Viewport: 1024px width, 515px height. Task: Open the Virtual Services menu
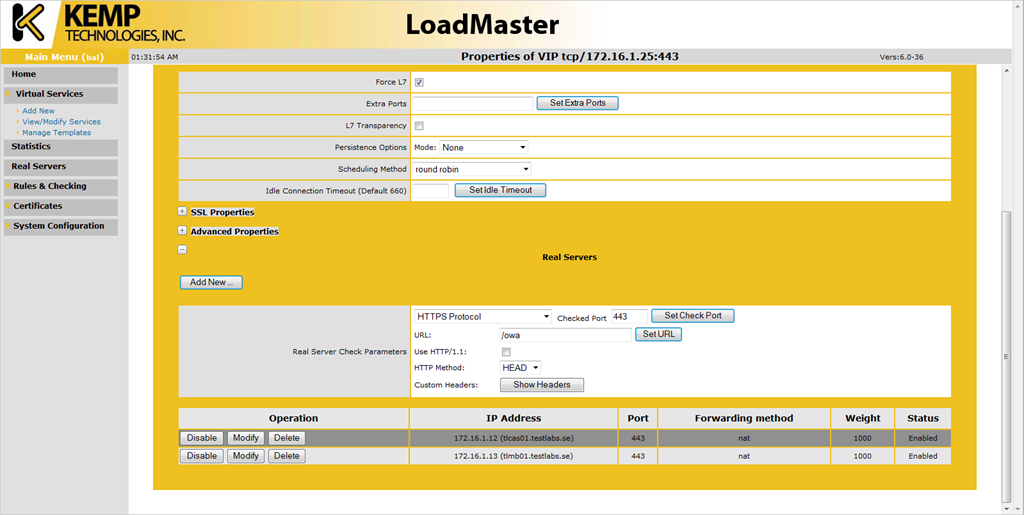(x=61, y=94)
